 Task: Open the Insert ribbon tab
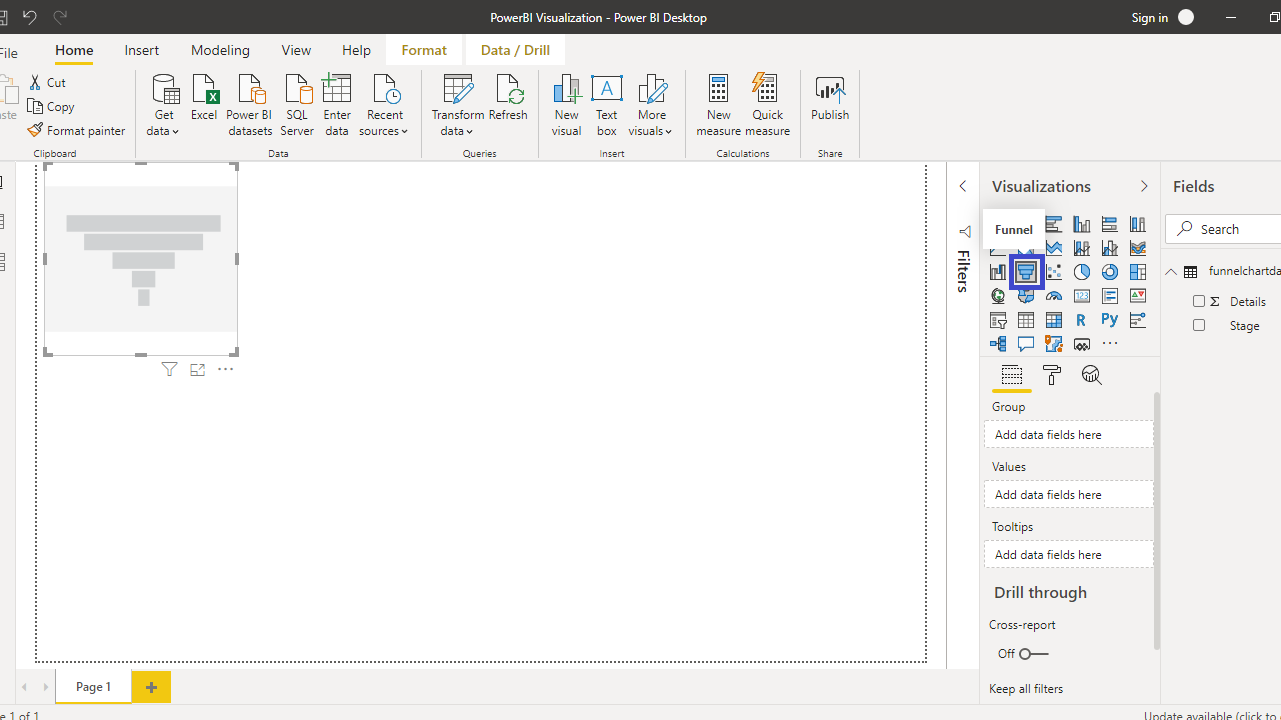click(x=142, y=50)
